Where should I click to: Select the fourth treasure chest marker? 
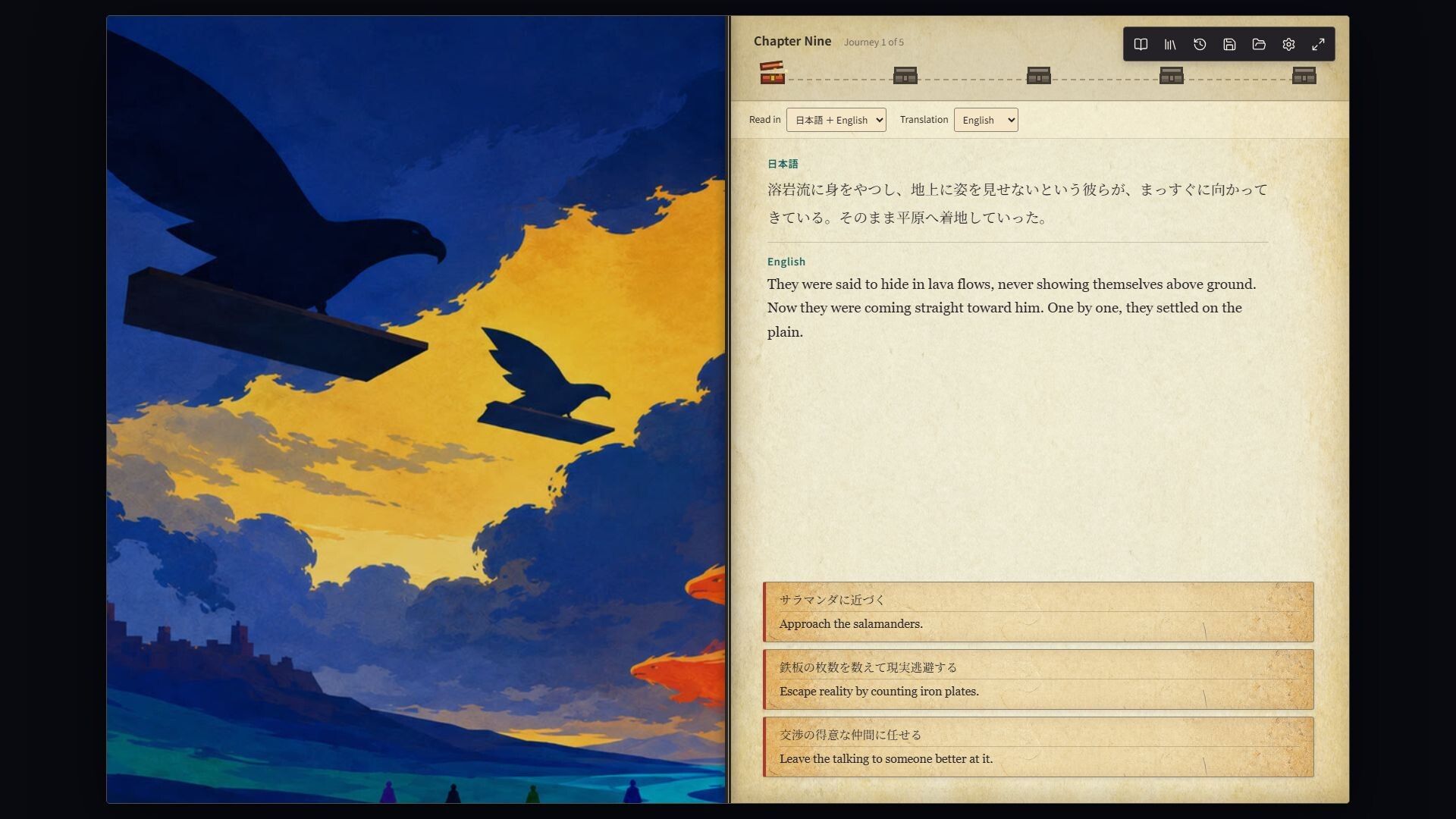(1172, 75)
